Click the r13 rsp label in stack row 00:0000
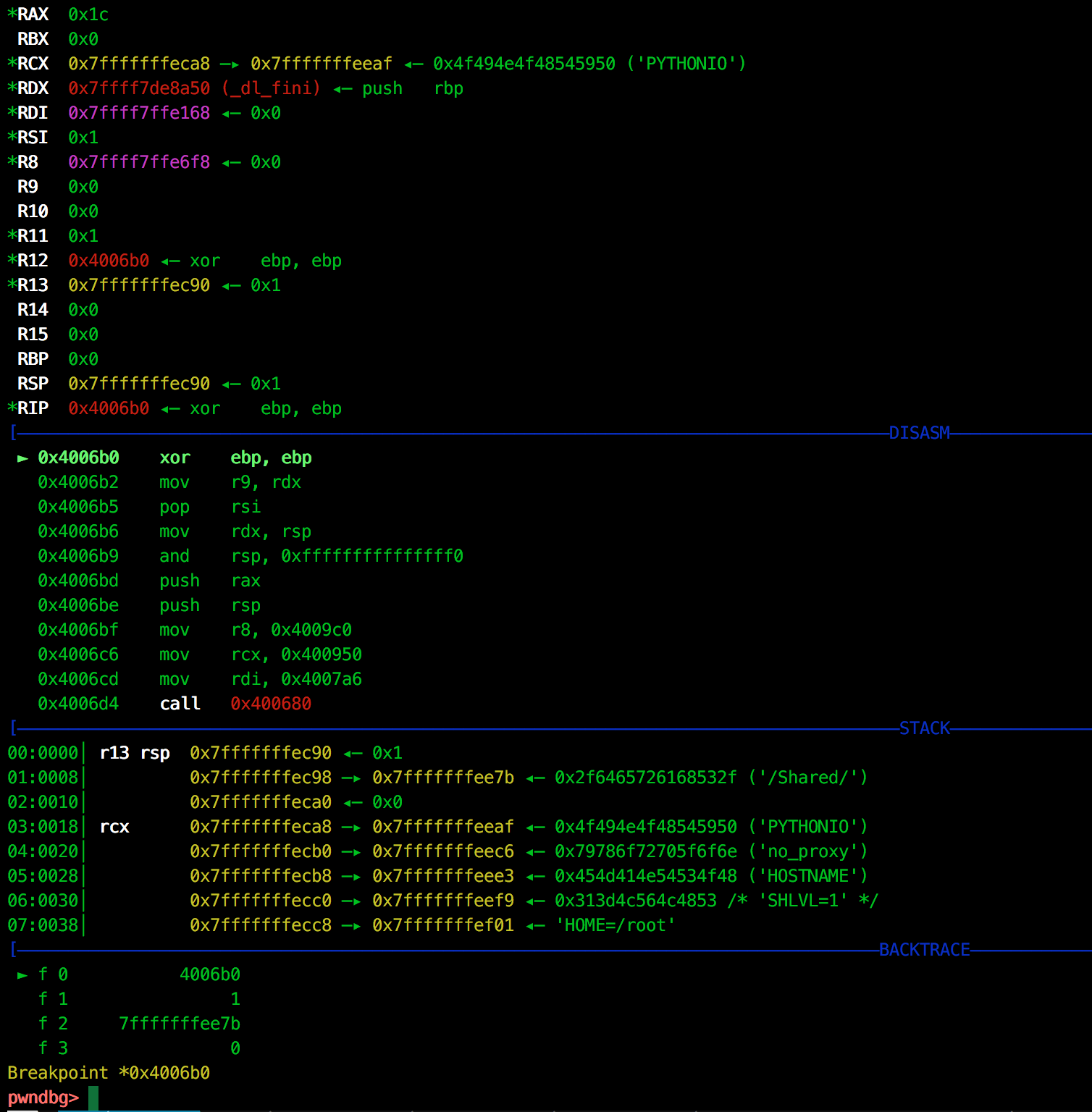 [135, 753]
